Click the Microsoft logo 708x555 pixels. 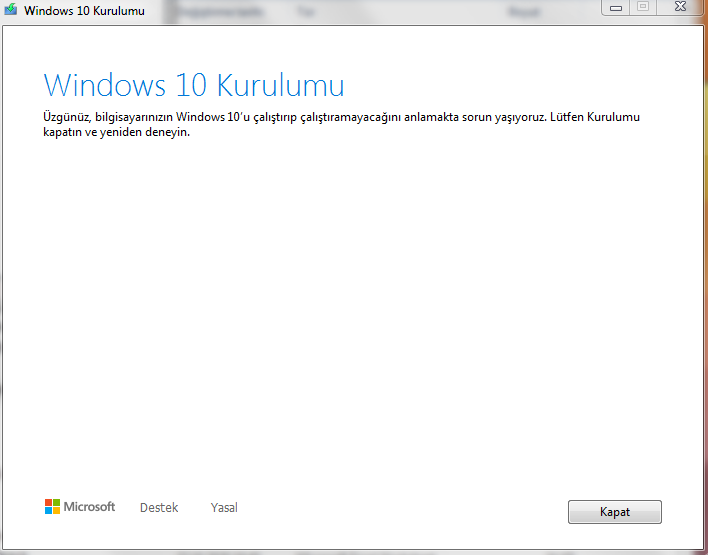pyautogui.click(x=80, y=507)
